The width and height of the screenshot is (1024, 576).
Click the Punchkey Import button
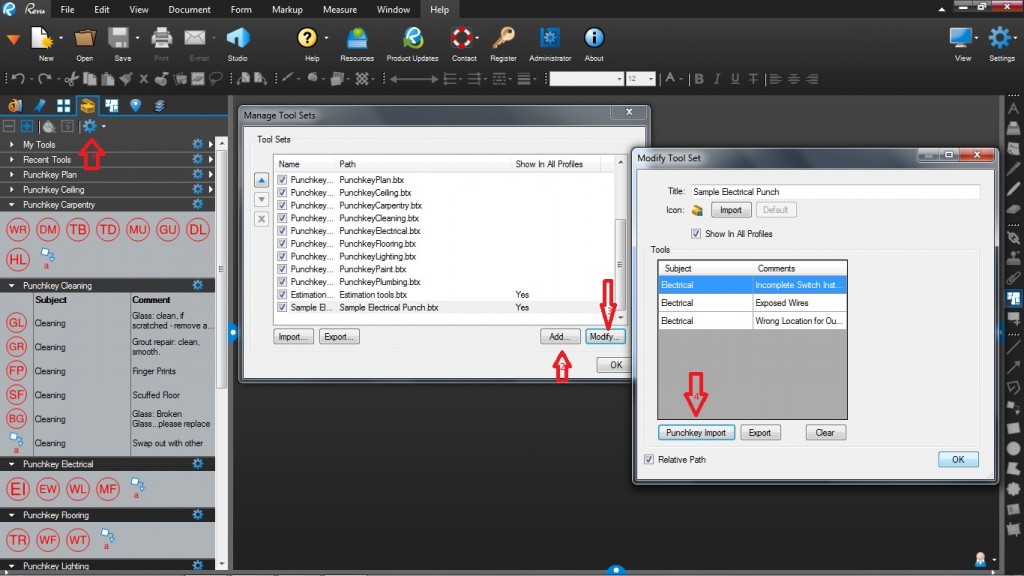[695, 432]
